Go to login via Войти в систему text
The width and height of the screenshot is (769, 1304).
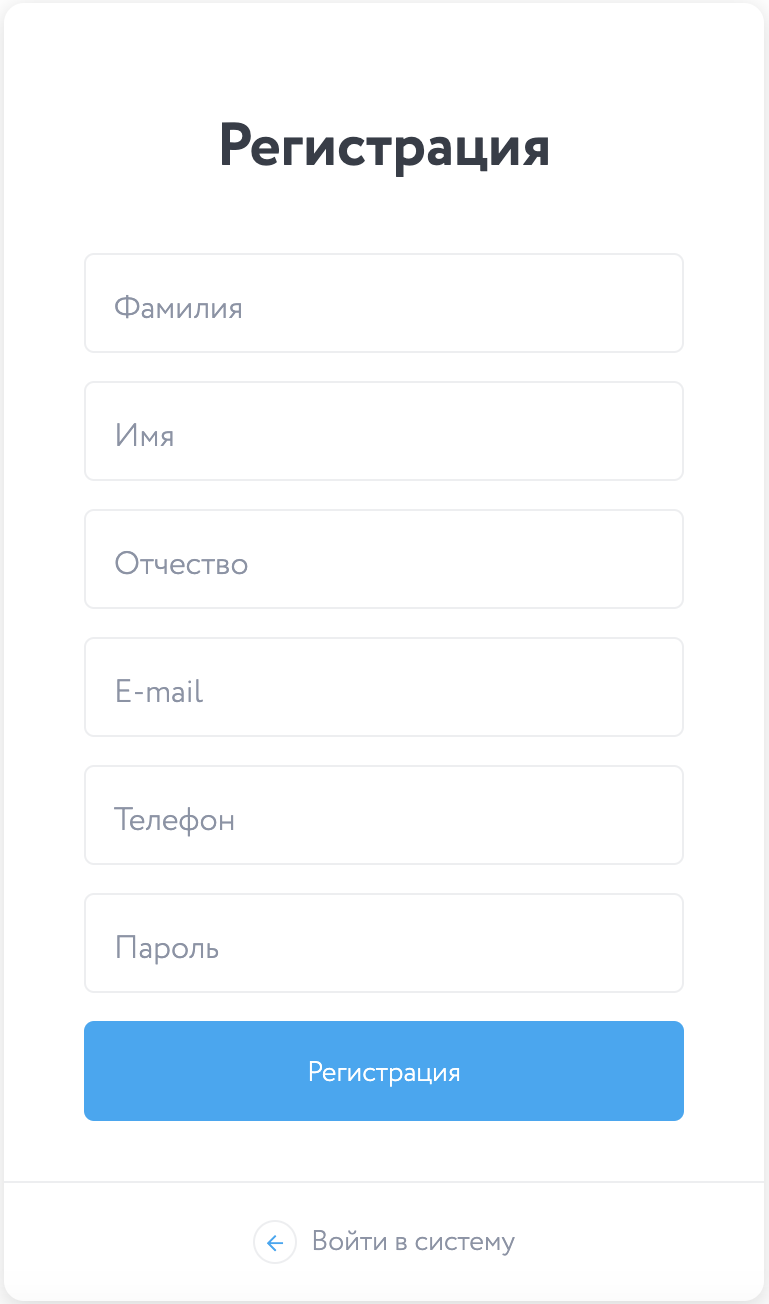click(x=413, y=1242)
